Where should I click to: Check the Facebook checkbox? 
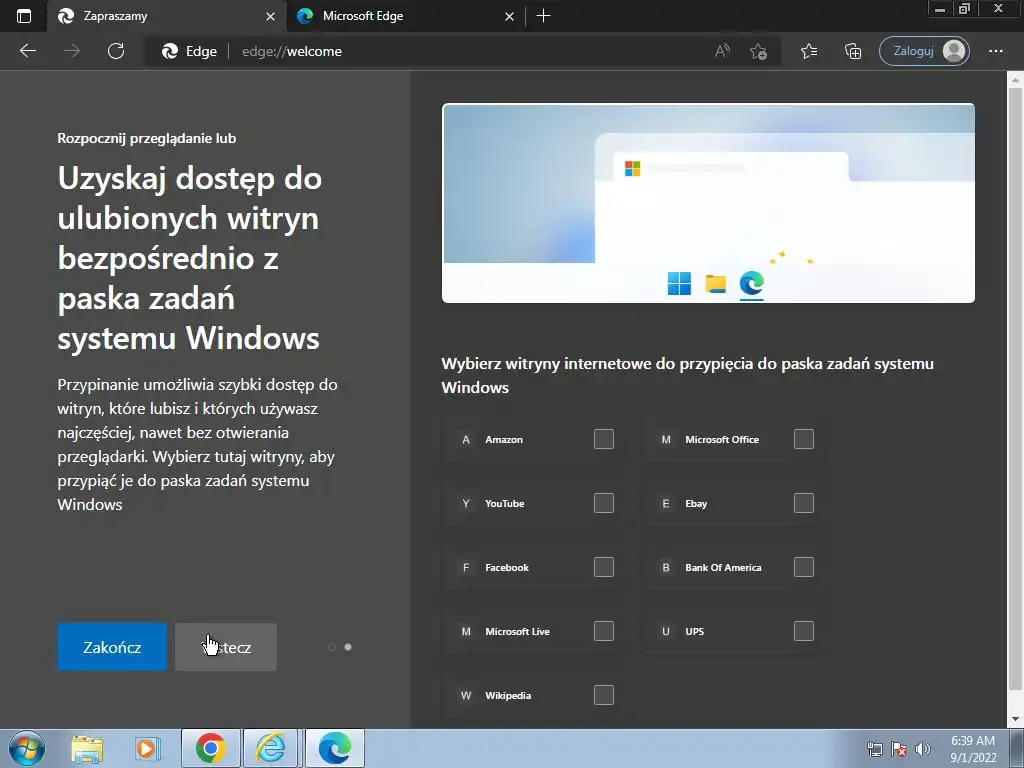tap(604, 568)
